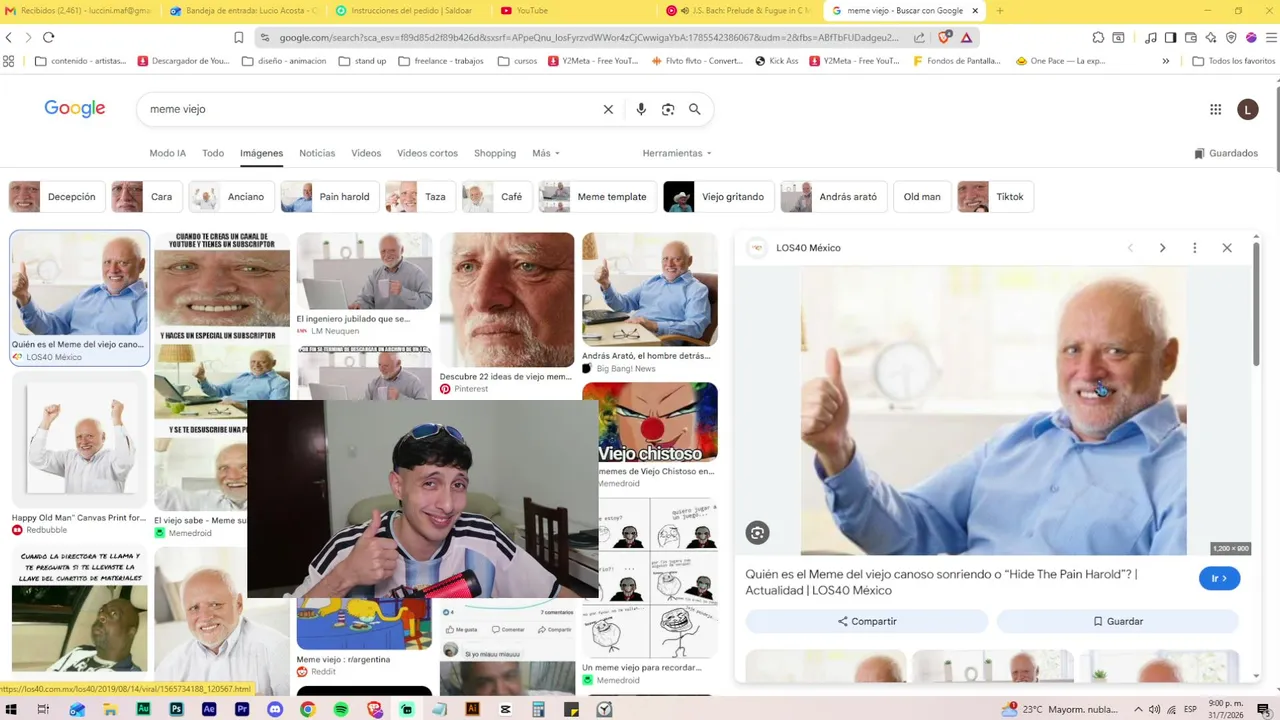This screenshot has width=1280, height=720.
Task: Open Discord from the taskbar
Action: coord(275,709)
